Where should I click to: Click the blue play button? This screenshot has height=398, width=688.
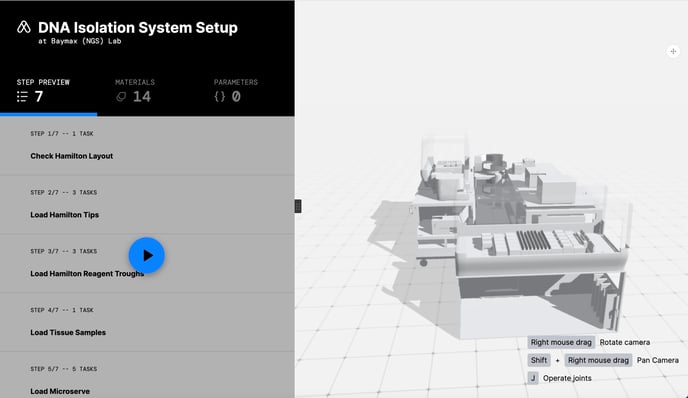pyautogui.click(x=147, y=255)
